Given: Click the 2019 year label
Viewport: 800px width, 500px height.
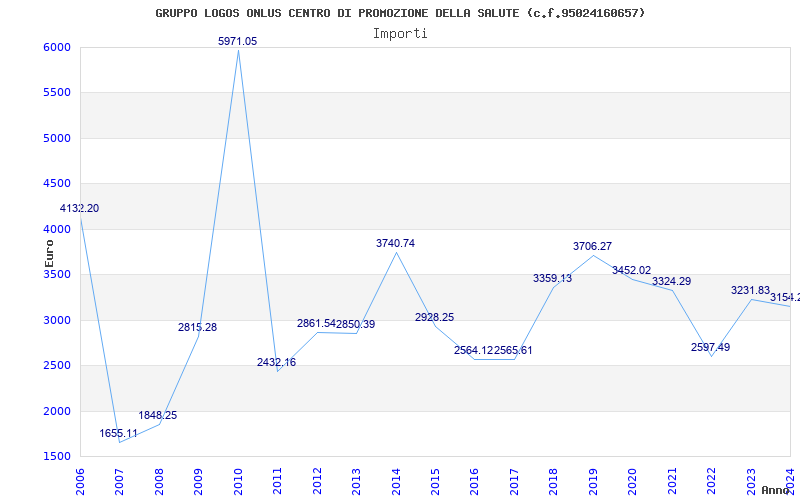Looking at the screenshot, I should [x=593, y=482].
